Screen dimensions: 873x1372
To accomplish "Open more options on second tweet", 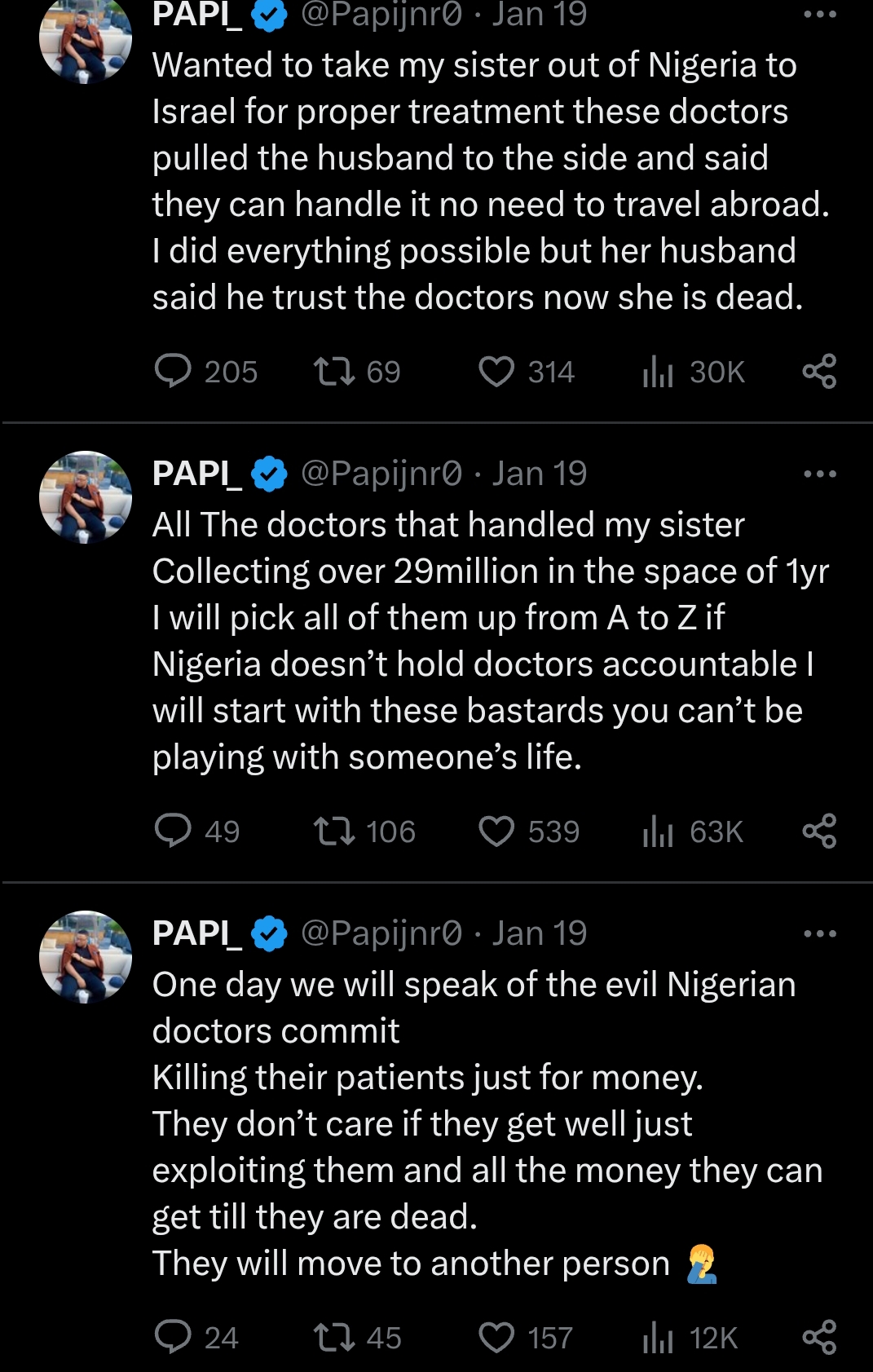I will (x=819, y=474).
